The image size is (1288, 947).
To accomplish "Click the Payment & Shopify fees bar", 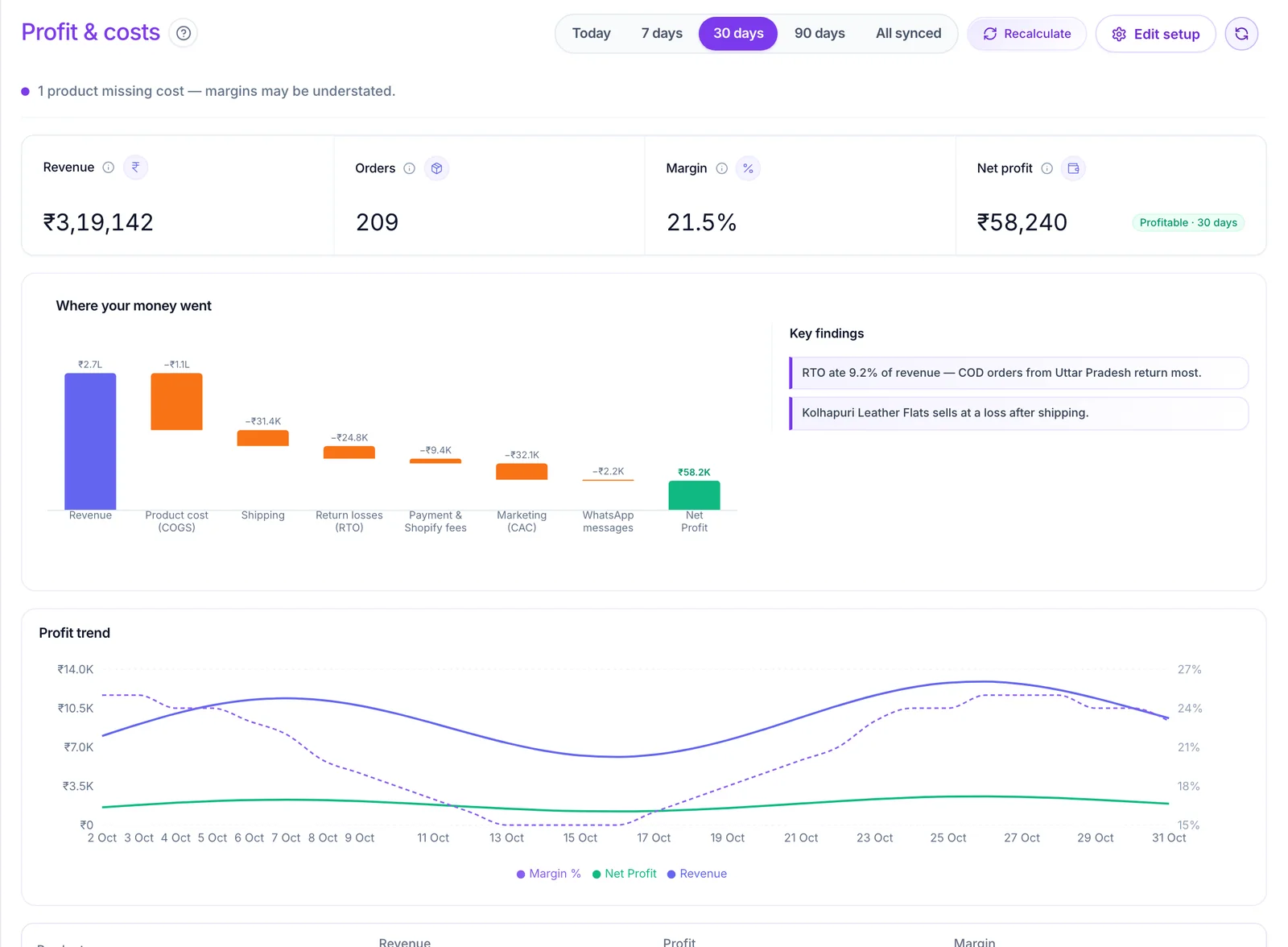I will 436,461.
